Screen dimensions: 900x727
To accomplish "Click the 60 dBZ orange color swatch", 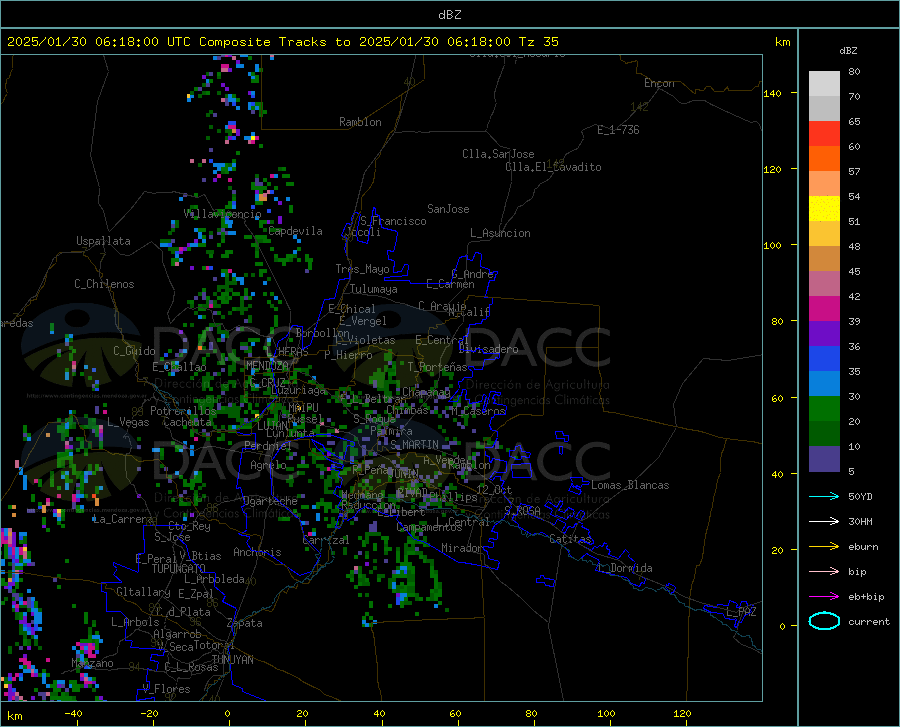I will coord(824,159).
